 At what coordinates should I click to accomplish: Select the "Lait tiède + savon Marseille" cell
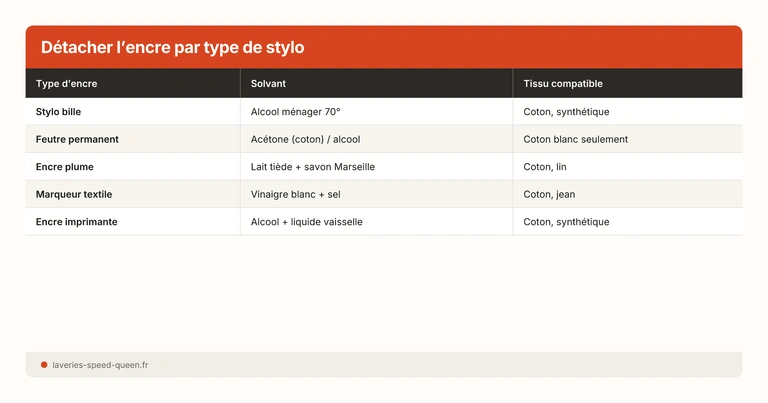pos(313,167)
